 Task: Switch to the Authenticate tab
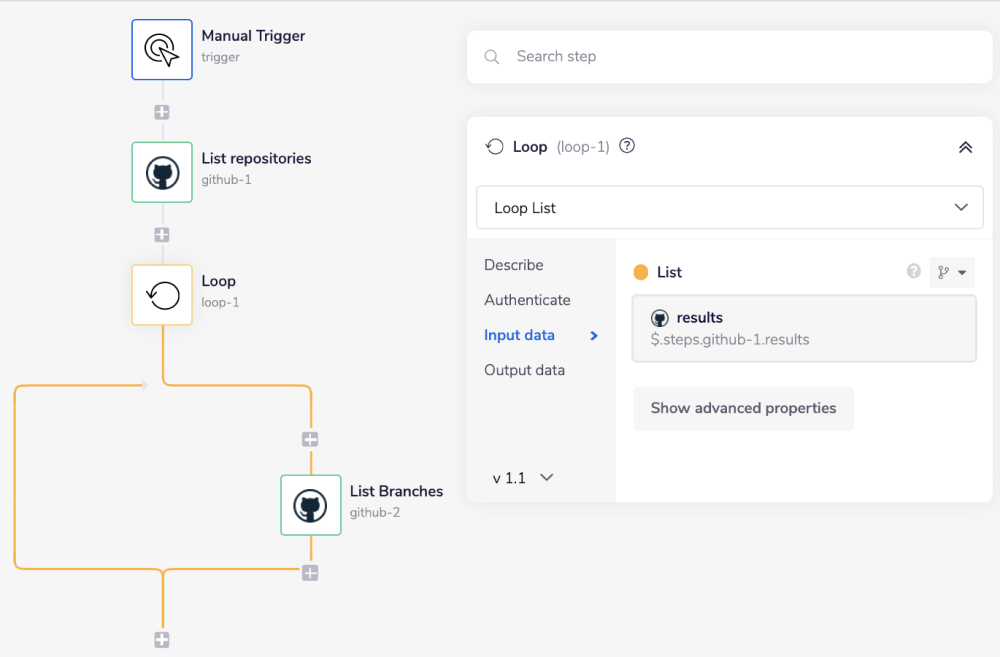click(527, 299)
